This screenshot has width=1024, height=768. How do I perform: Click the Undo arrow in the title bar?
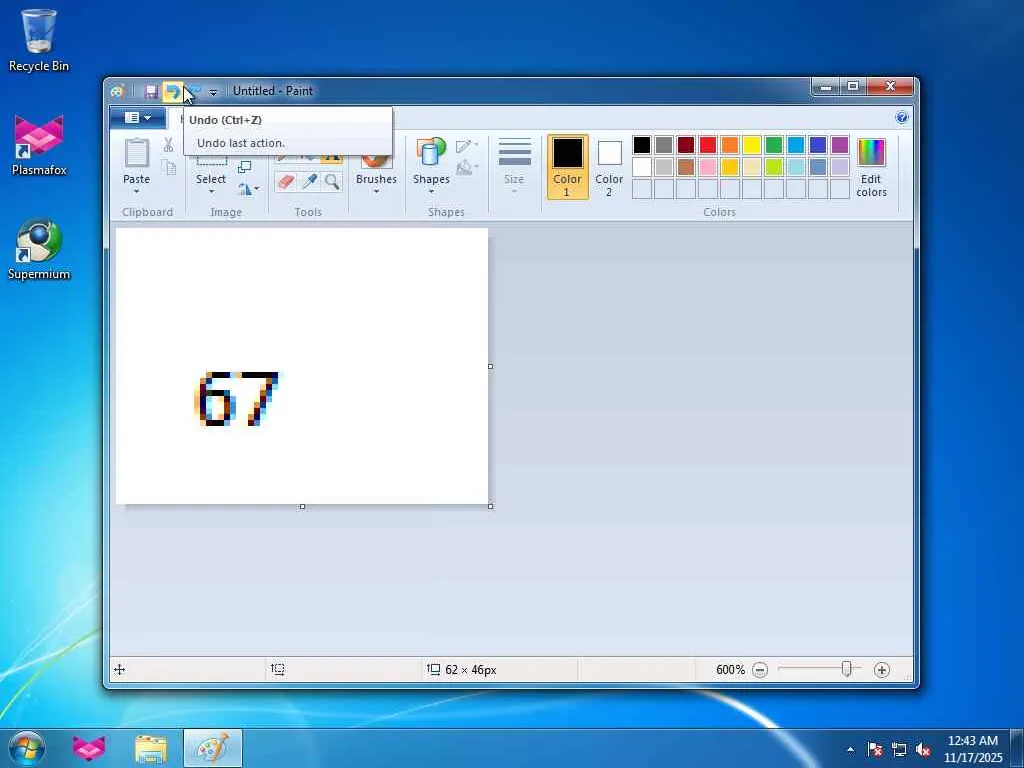tap(172, 91)
